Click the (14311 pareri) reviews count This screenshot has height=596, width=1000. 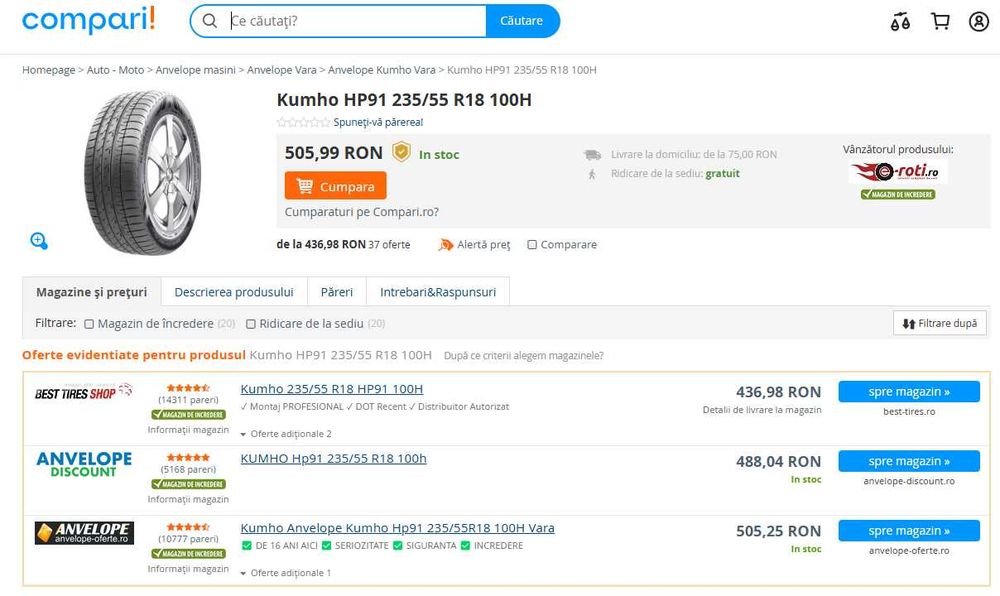(188, 400)
